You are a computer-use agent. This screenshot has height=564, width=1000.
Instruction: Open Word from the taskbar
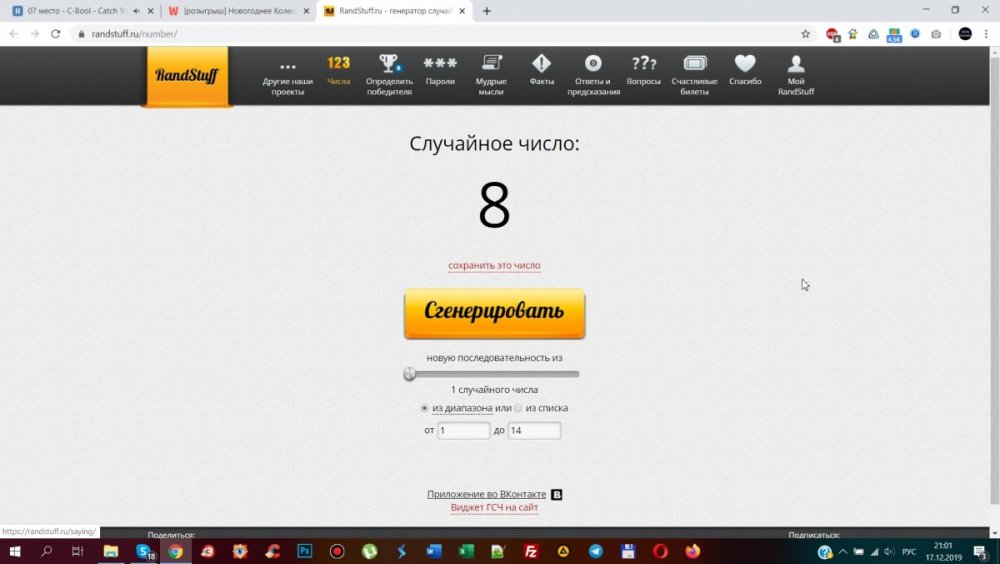coord(434,551)
